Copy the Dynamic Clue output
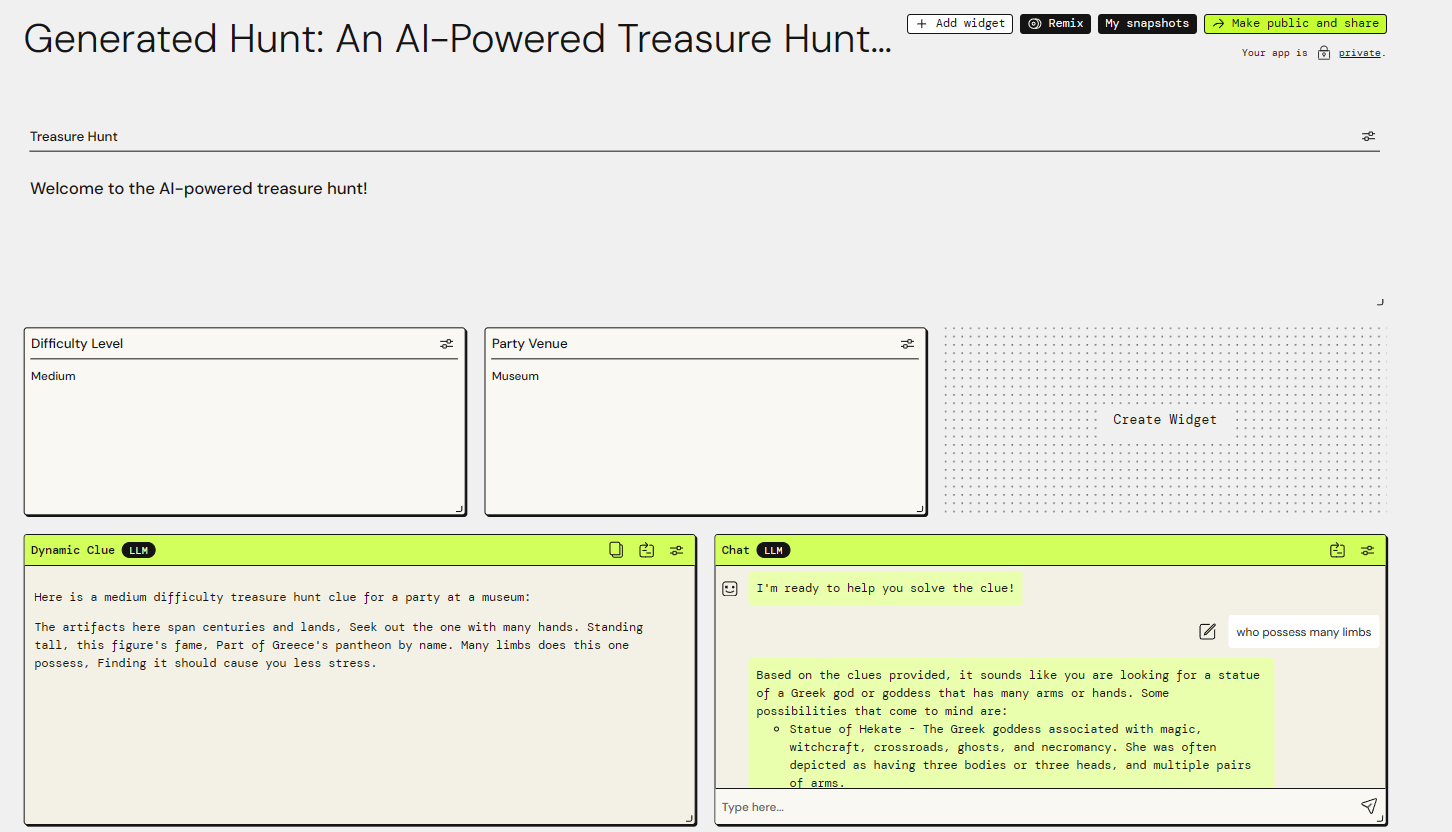 (616, 550)
